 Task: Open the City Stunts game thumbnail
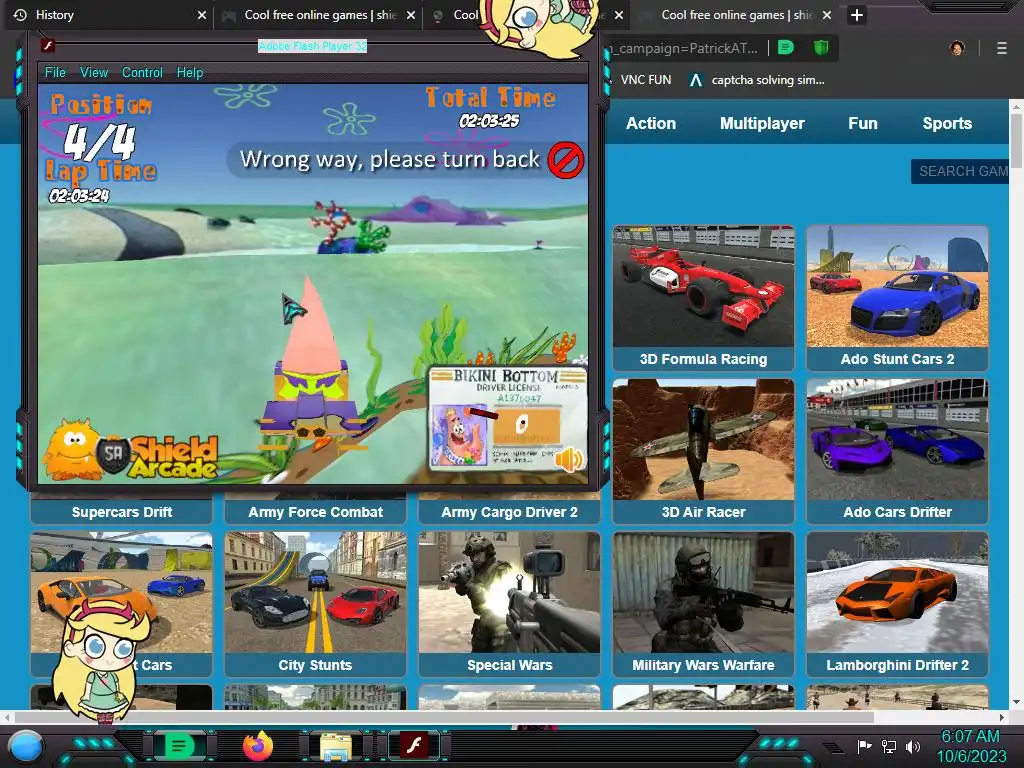point(315,592)
